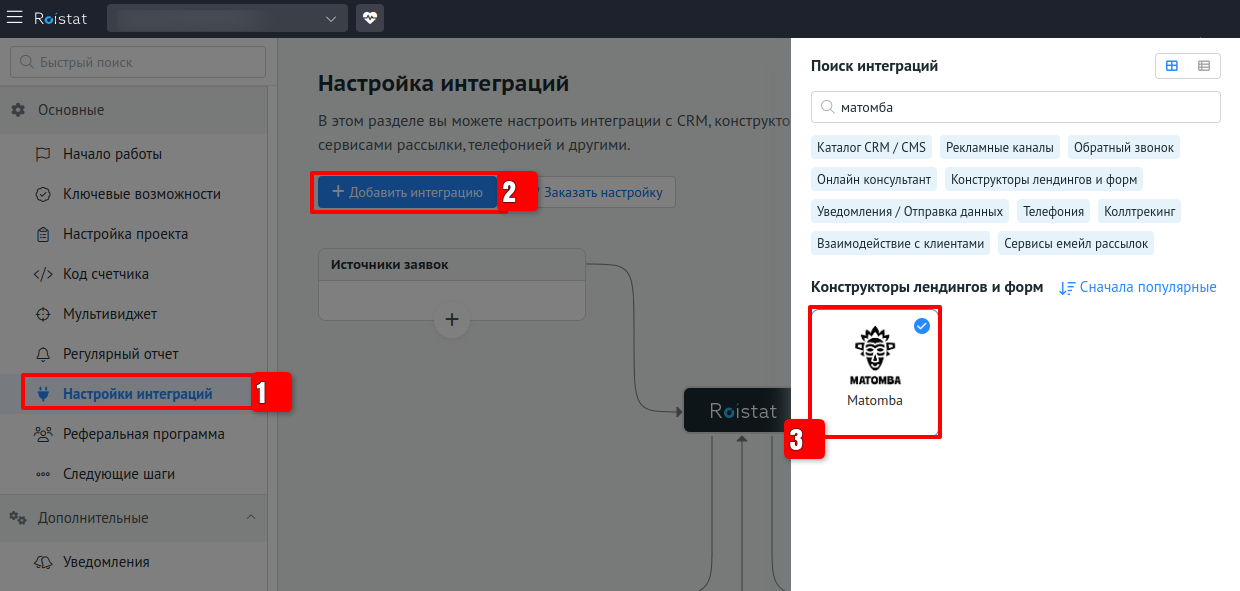Open the Сначала популярные sort dropdown

click(x=1138, y=287)
